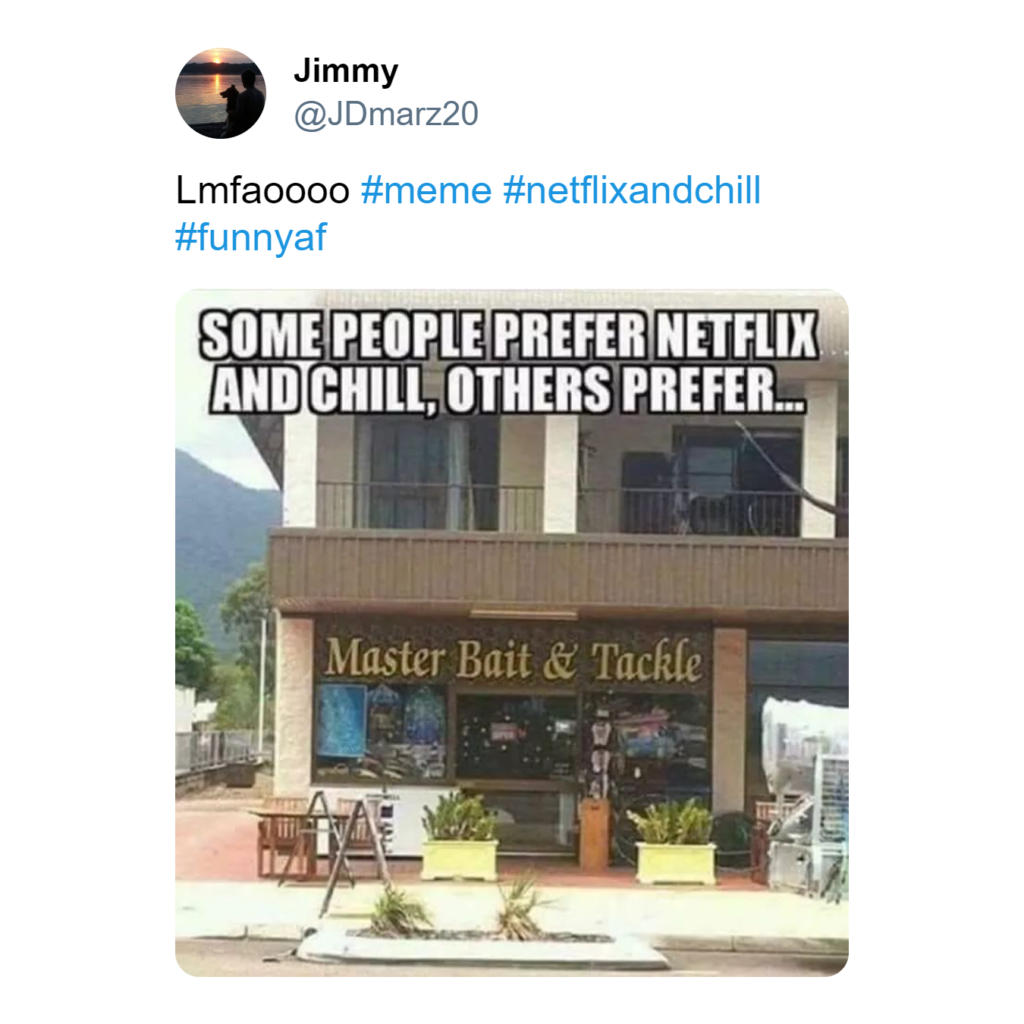Click the Master Bait & Tackle sign
Image resolution: width=1024 pixels, height=1024 pixels.
pos(513,658)
